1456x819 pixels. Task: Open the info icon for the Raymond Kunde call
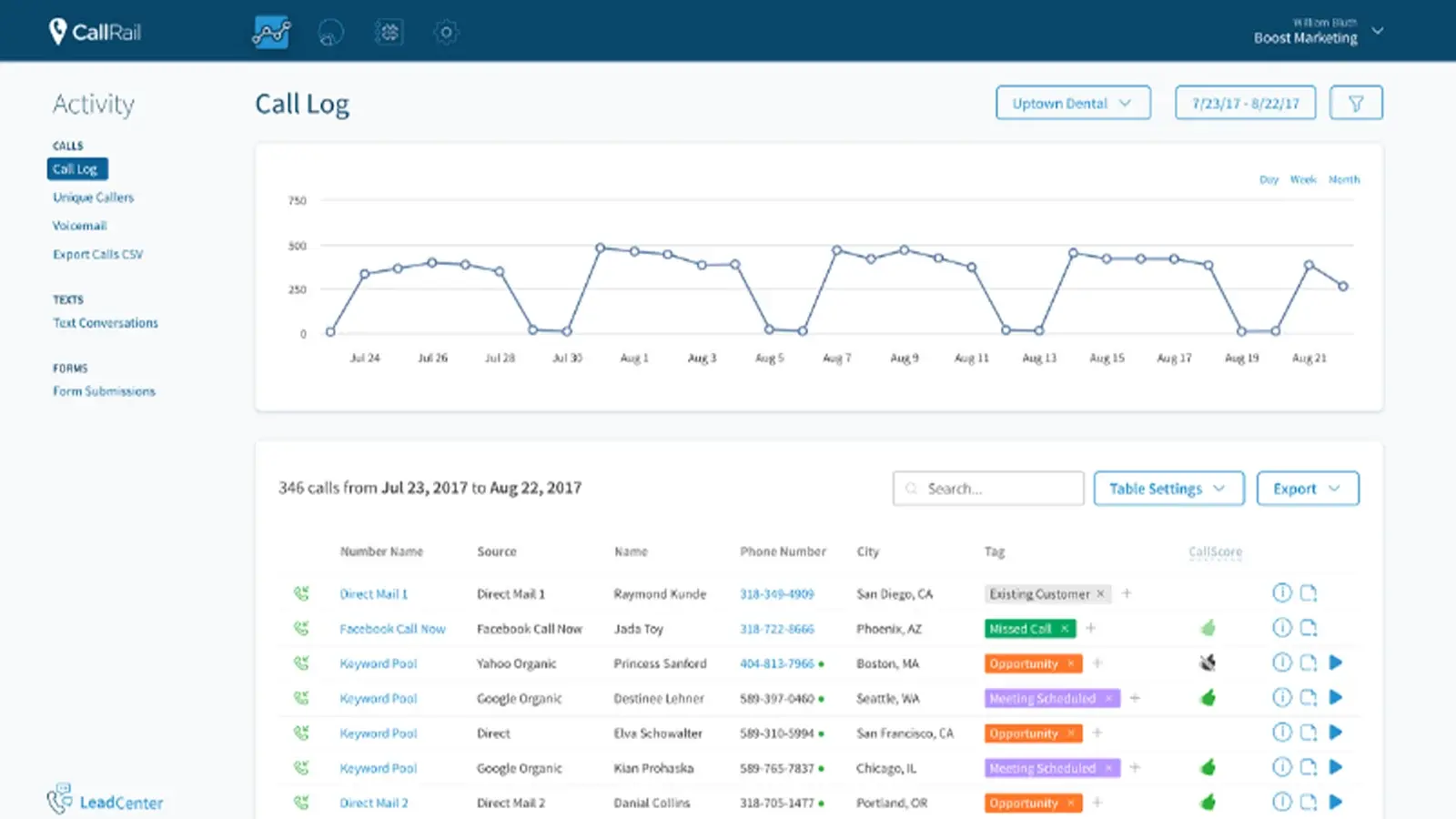point(1281,593)
